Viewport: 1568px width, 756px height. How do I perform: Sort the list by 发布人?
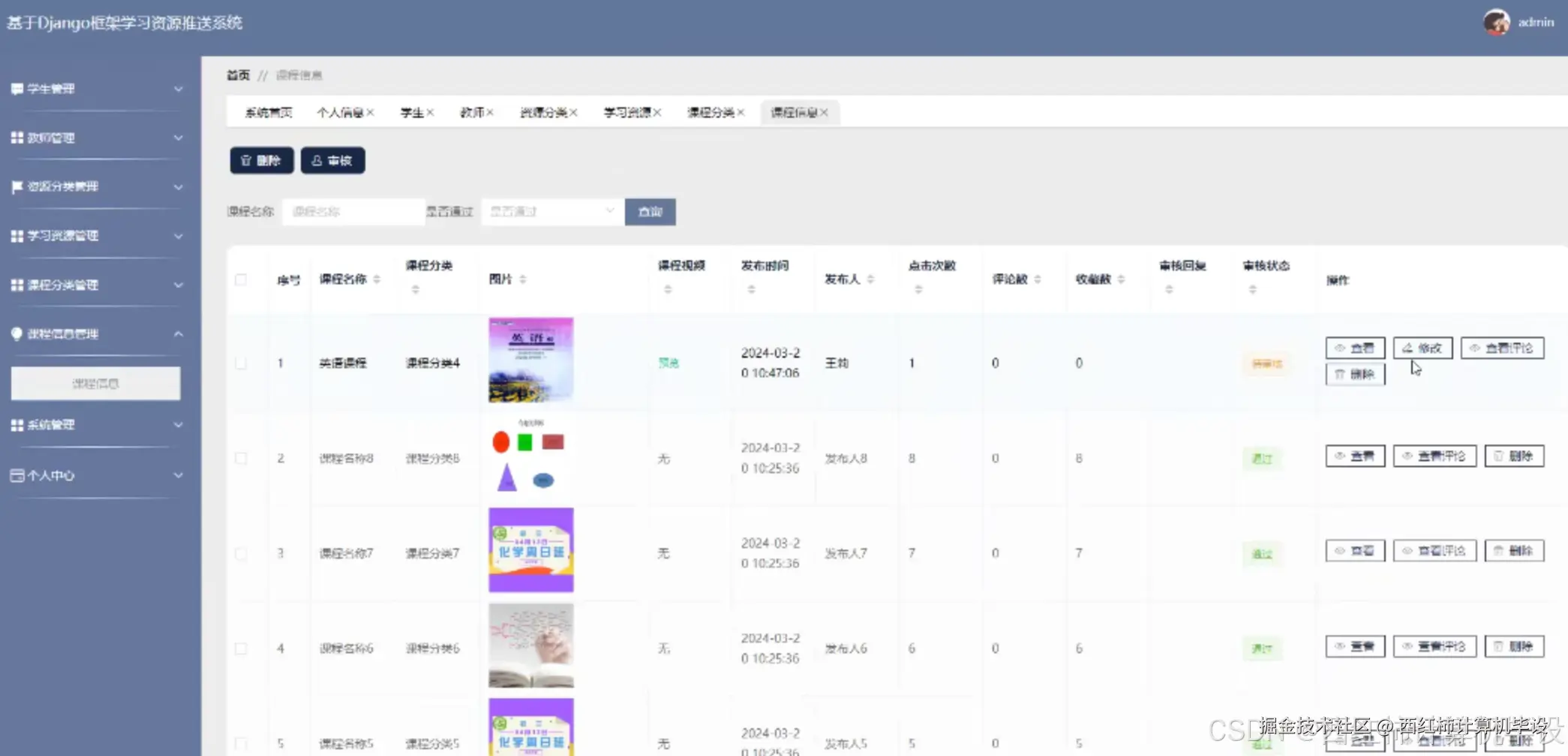870,280
